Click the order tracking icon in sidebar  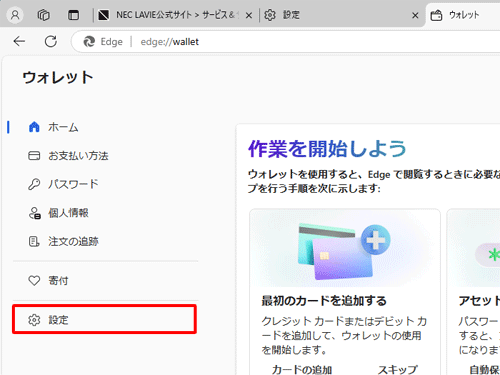click(34, 241)
